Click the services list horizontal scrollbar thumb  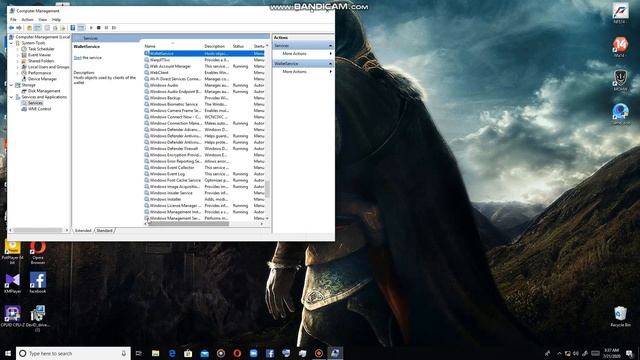pyautogui.click(x=189, y=224)
